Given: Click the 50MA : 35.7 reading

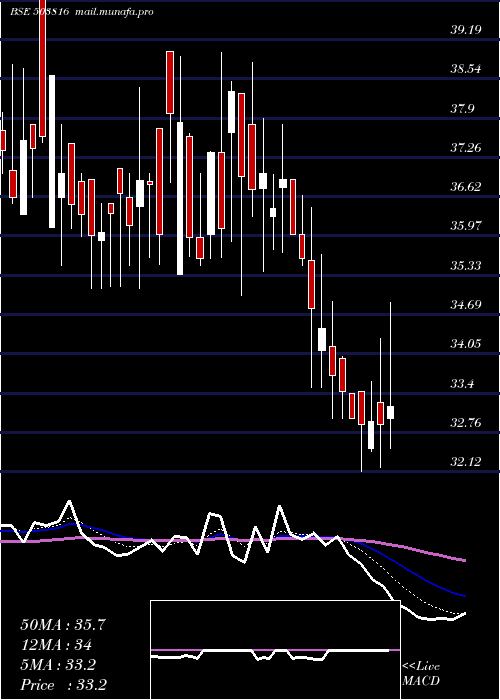Looking at the screenshot, I should [x=63, y=625].
